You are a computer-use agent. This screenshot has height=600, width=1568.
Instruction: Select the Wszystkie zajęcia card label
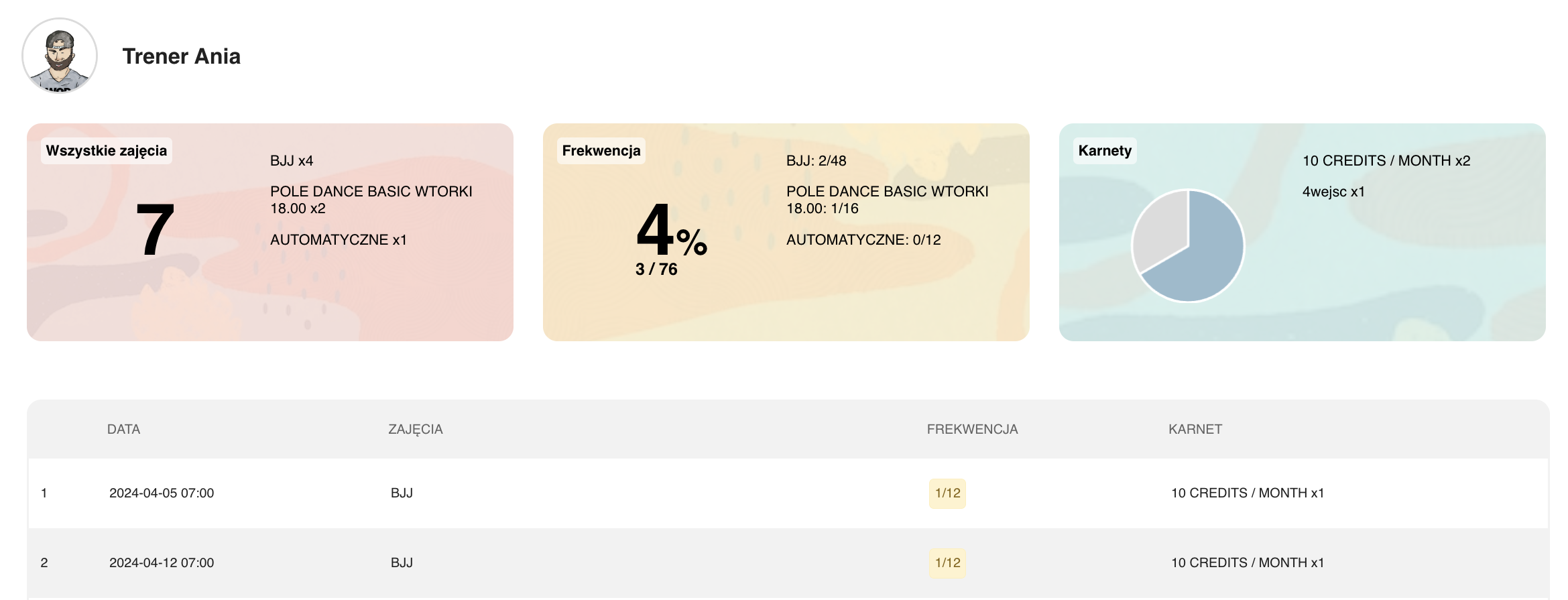107,150
